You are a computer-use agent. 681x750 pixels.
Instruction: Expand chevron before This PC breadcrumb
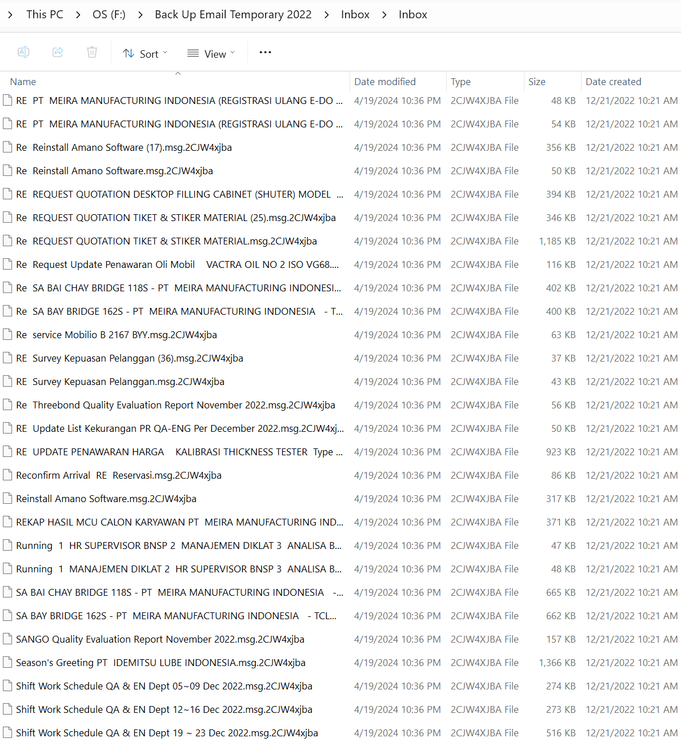coord(10,15)
